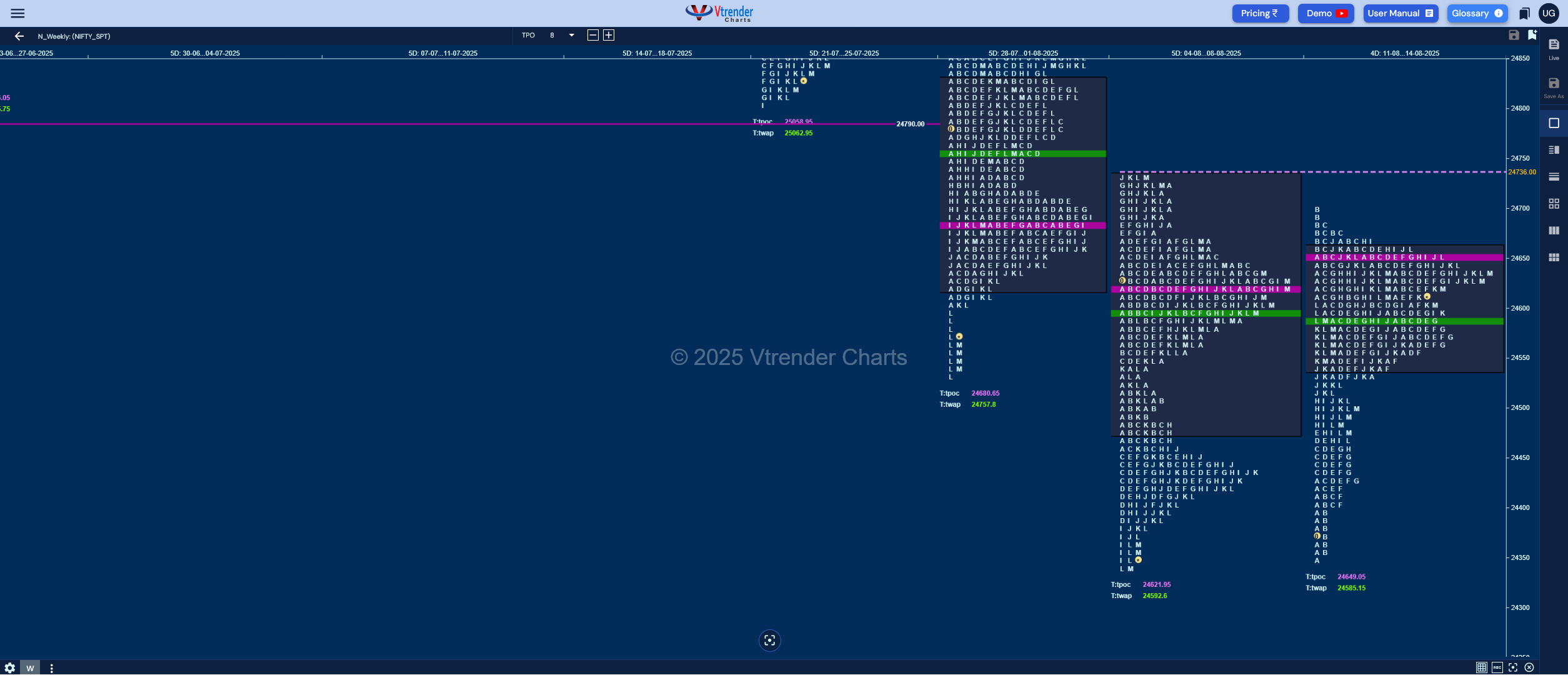This screenshot has width=1568, height=675.
Task: Go back with the arrow icon
Action: (x=19, y=36)
